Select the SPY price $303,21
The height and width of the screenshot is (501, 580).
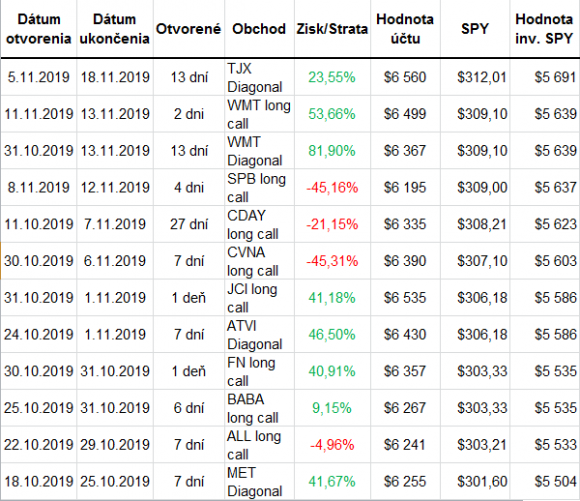(x=482, y=445)
